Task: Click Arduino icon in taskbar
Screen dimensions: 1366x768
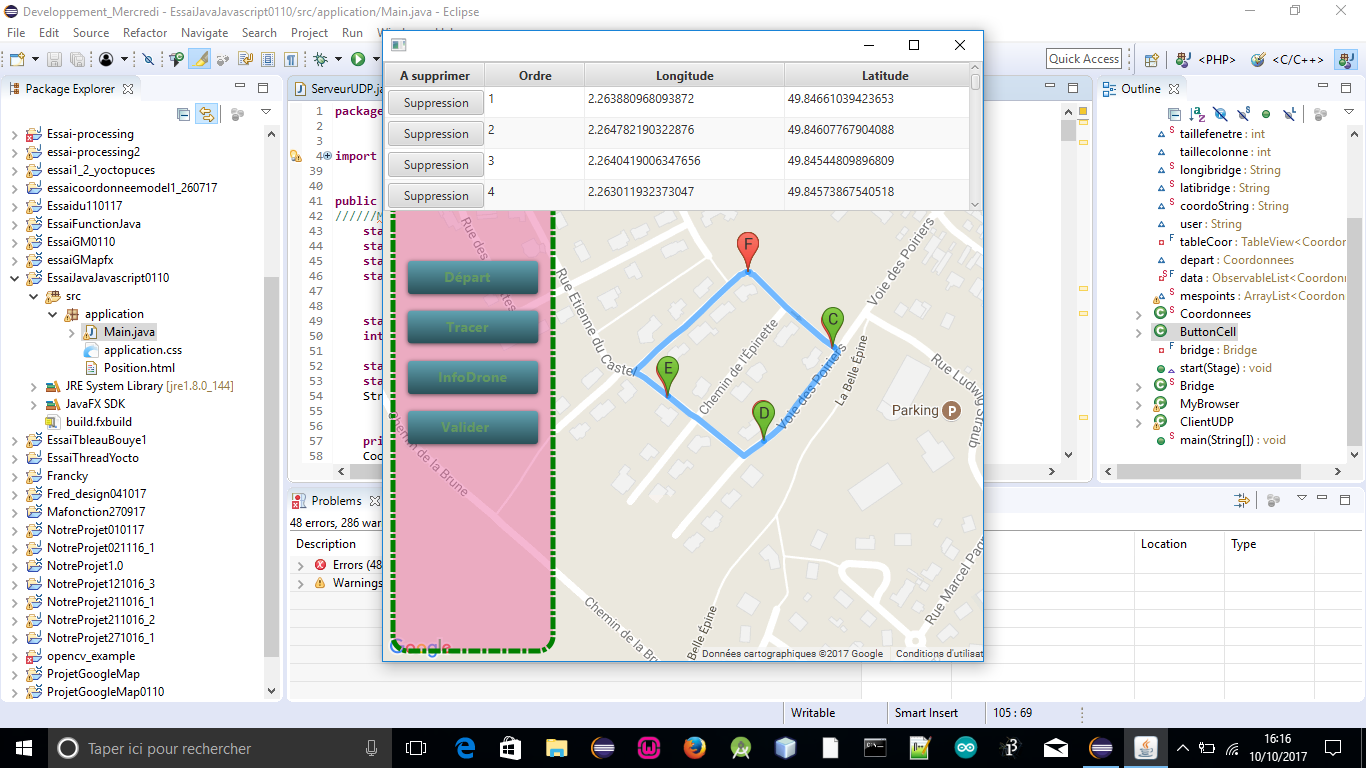Action: click(965, 747)
